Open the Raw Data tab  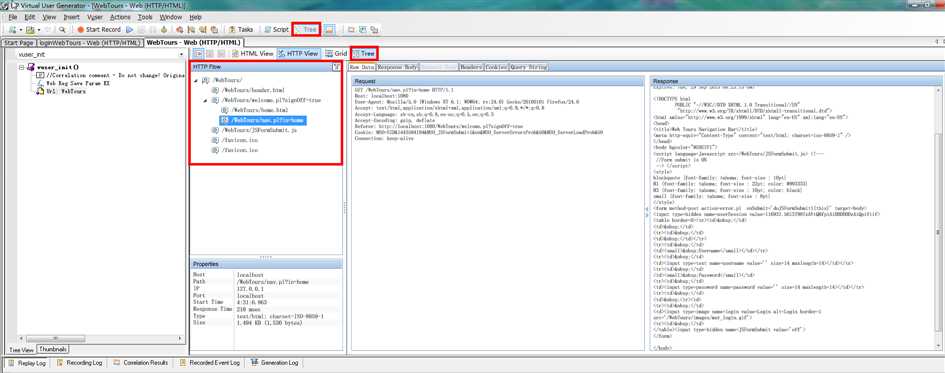(362, 67)
